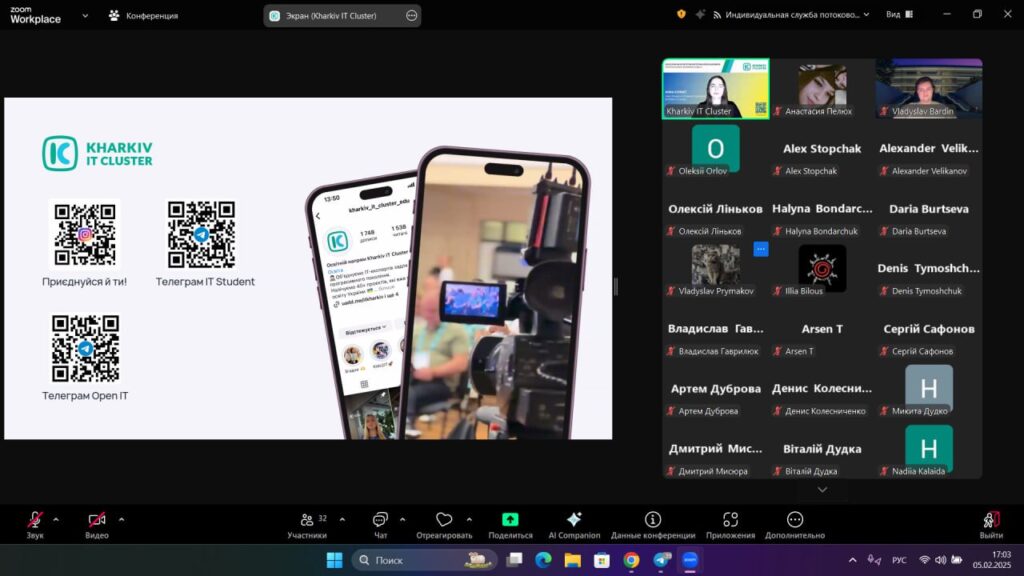The height and width of the screenshot is (576, 1024).
Task: Expand video options arrow next to Видео
Action: tap(121, 519)
